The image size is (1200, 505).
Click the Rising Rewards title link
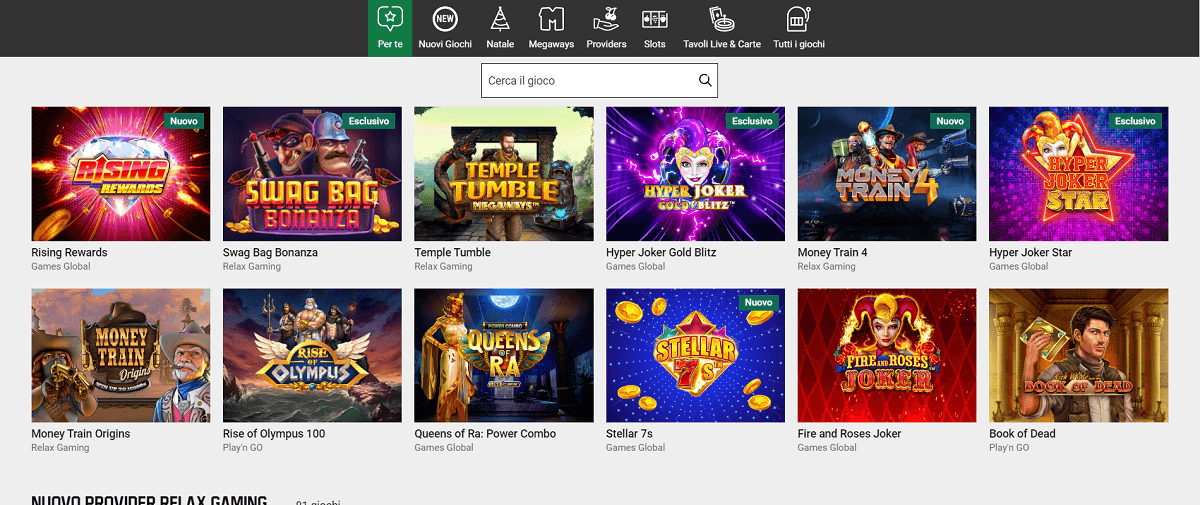coord(69,253)
